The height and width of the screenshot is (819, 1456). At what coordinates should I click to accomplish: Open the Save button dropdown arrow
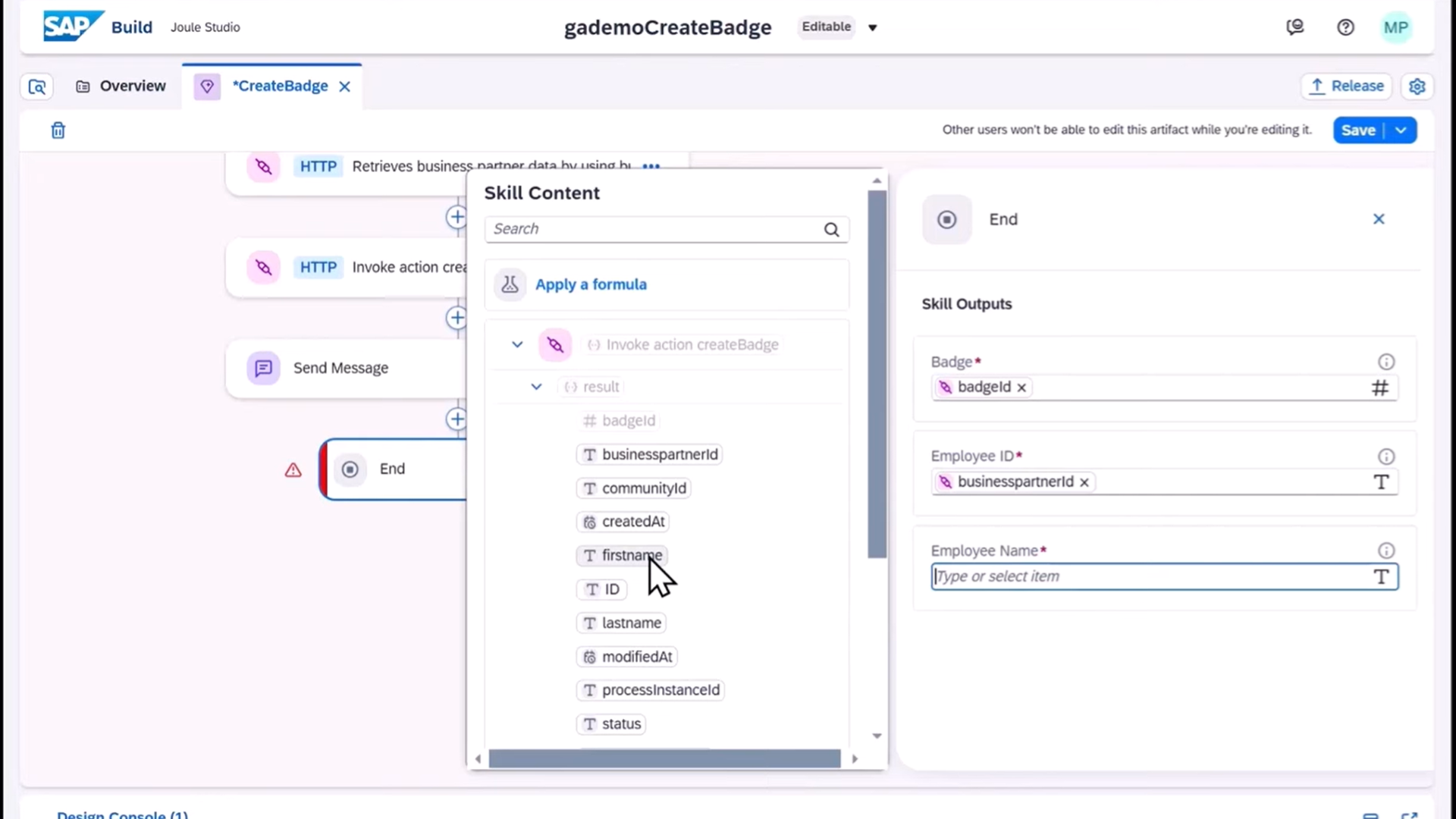(x=1401, y=130)
